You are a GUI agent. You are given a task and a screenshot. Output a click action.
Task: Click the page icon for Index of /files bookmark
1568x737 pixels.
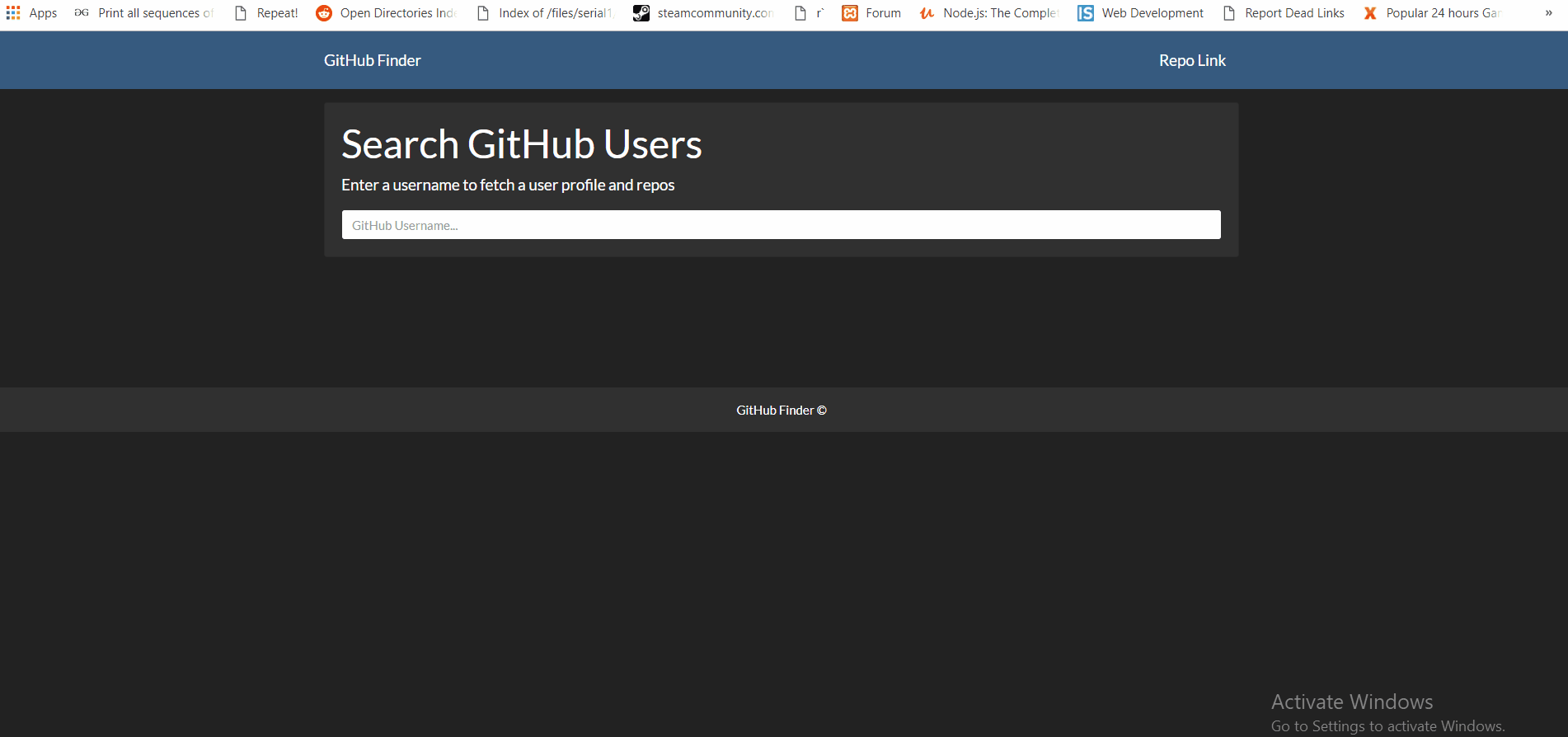coord(483,13)
